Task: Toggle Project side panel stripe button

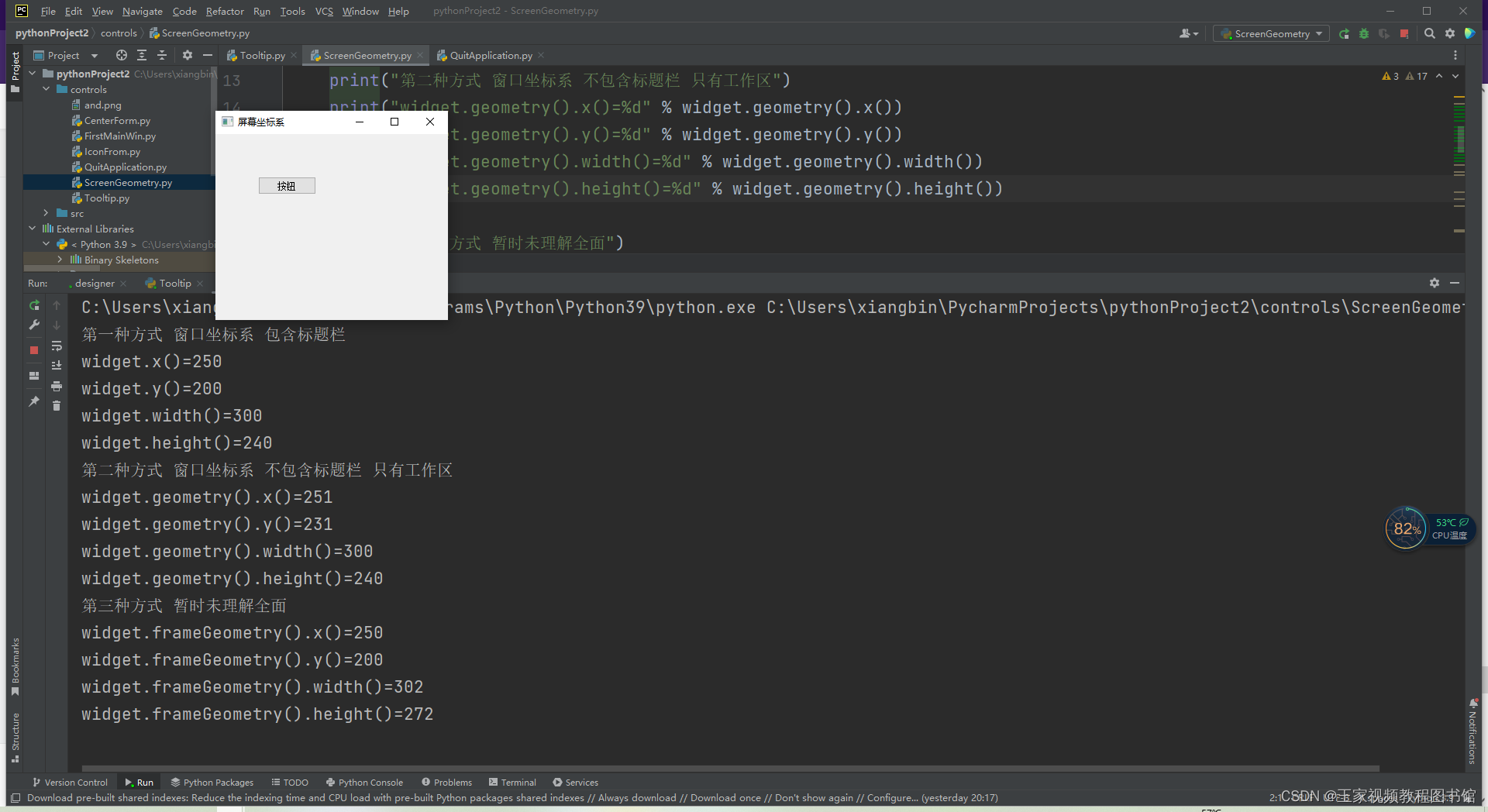Action: click(x=15, y=72)
